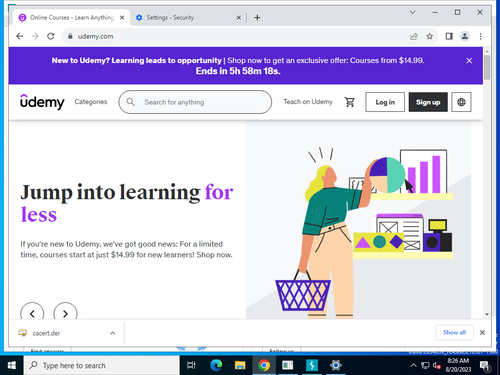
Task: Close the Settings - Security tab
Action: [239, 17]
